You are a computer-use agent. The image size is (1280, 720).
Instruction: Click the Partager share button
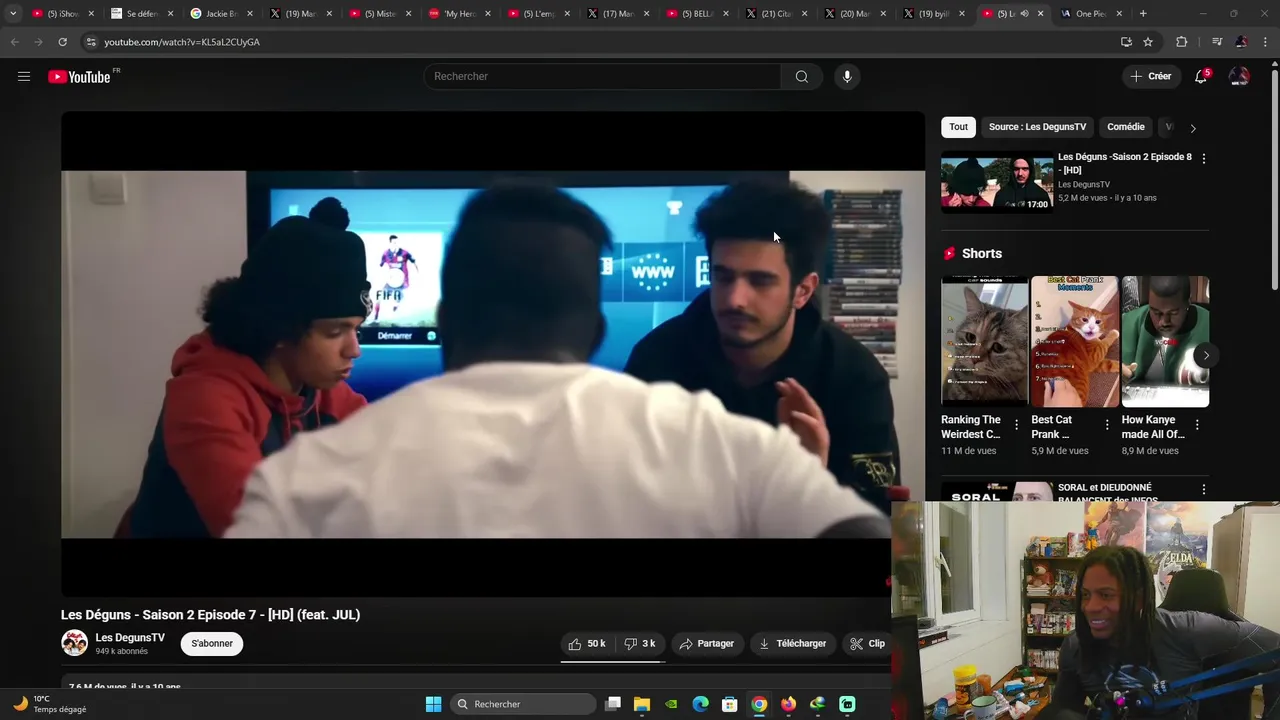[x=706, y=644]
